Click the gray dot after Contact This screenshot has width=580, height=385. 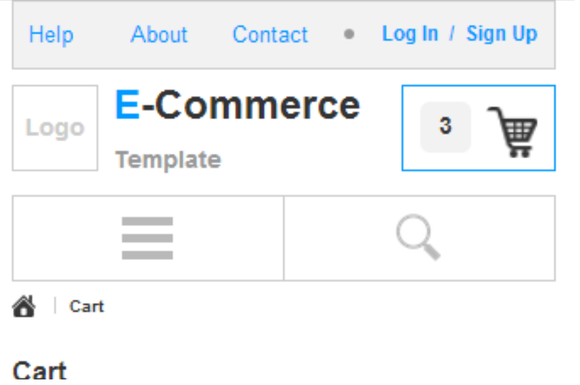tap(349, 34)
